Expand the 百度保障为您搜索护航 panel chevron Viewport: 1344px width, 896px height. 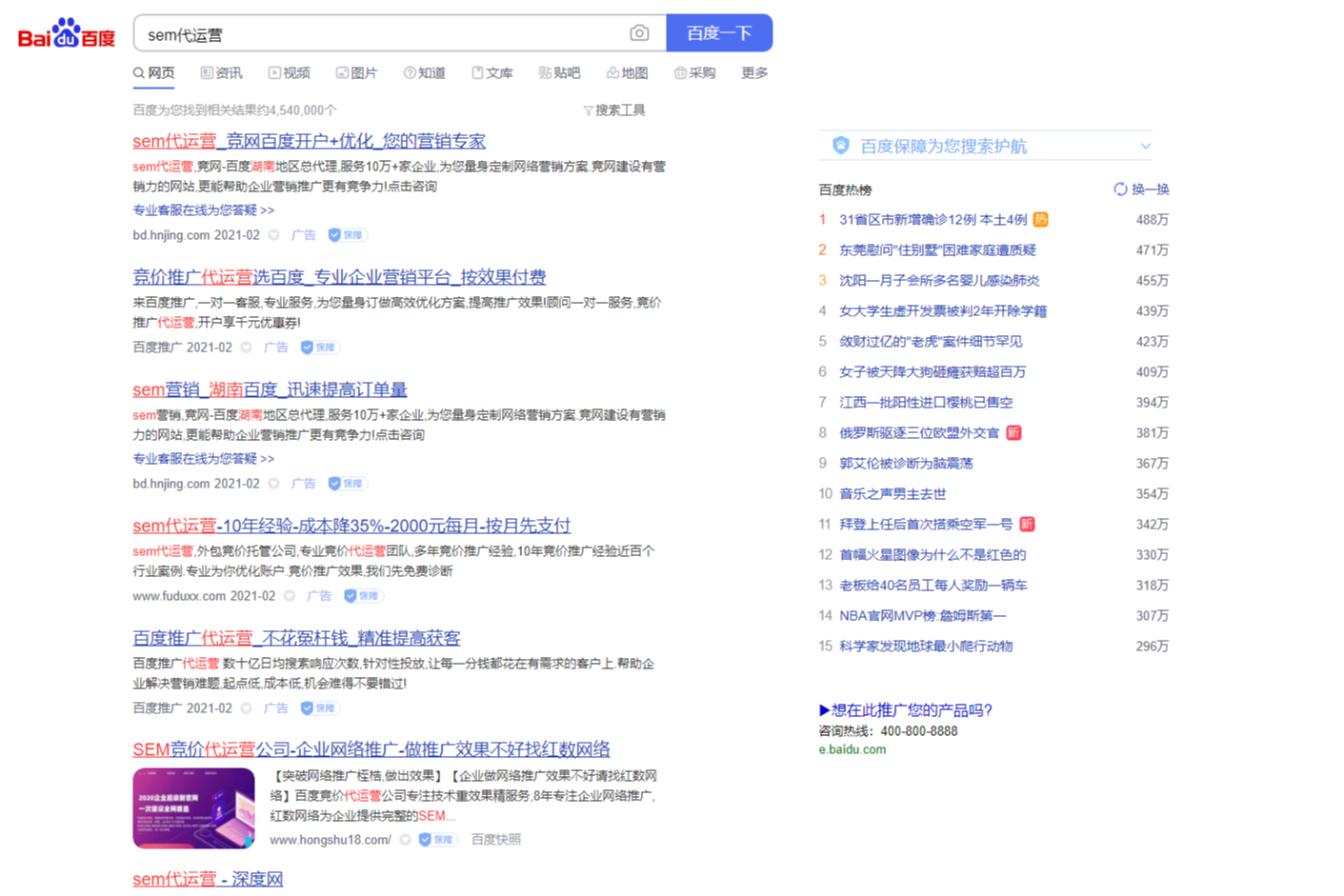pyautogui.click(x=1145, y=146)
